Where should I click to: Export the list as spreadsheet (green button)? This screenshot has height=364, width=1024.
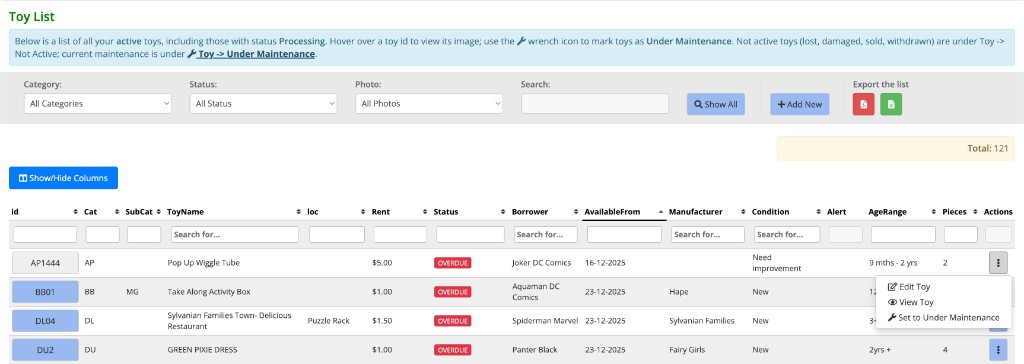[x=891, y=105]
